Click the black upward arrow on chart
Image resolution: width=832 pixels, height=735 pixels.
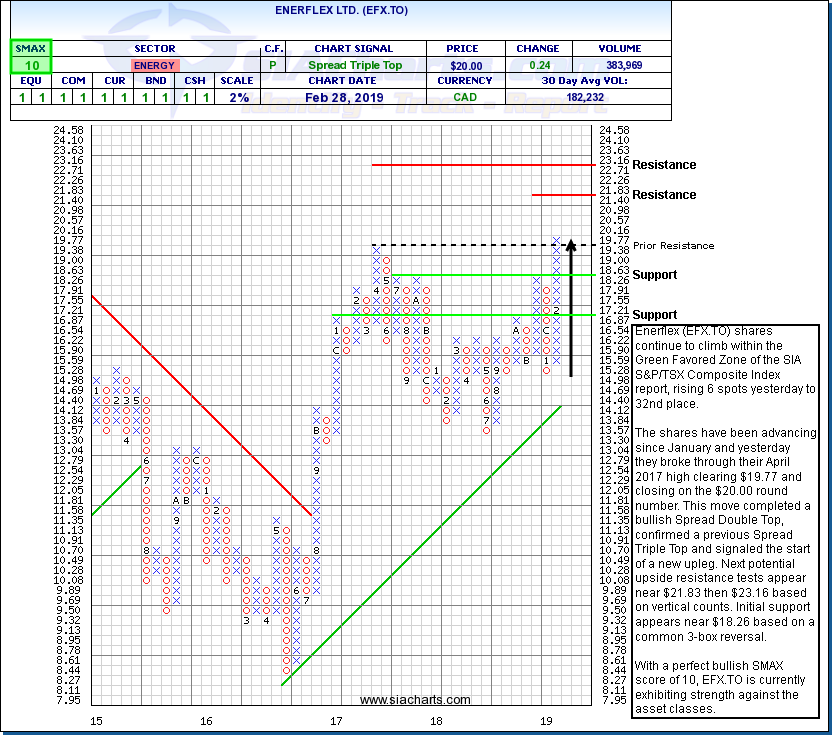pyautogui.click(x=570, y=305)
